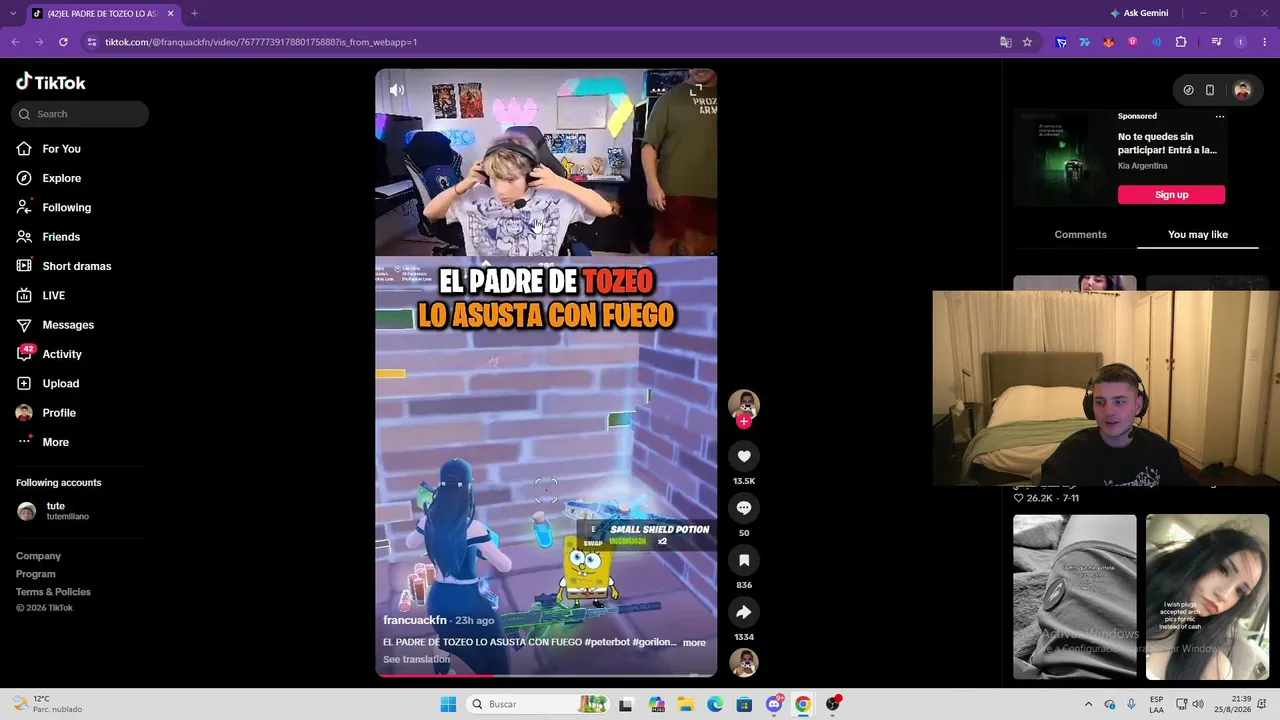Switch to the You may like tab

point(1198,235)
